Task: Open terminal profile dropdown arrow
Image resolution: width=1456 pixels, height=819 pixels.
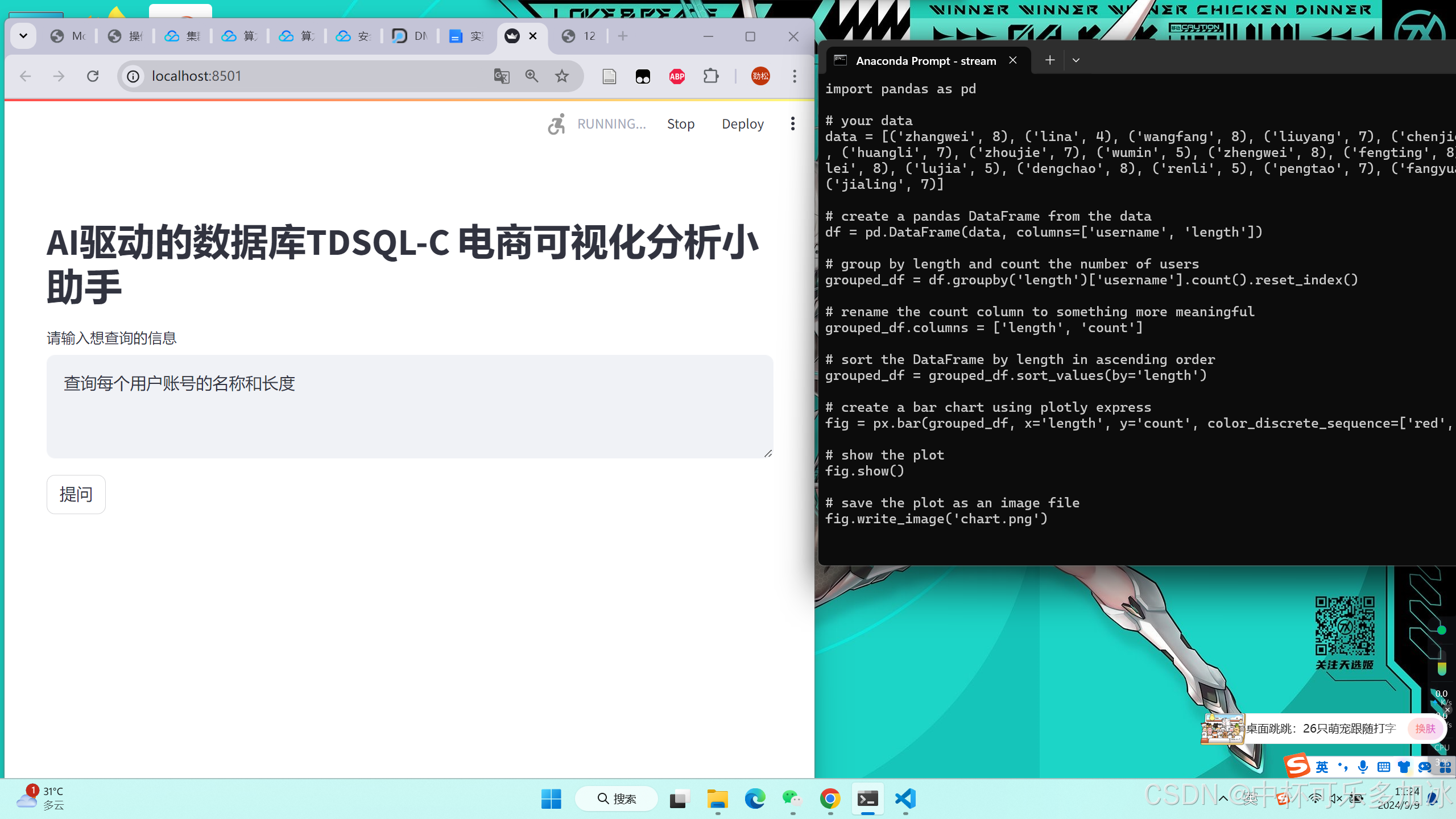Action: 1076,60
